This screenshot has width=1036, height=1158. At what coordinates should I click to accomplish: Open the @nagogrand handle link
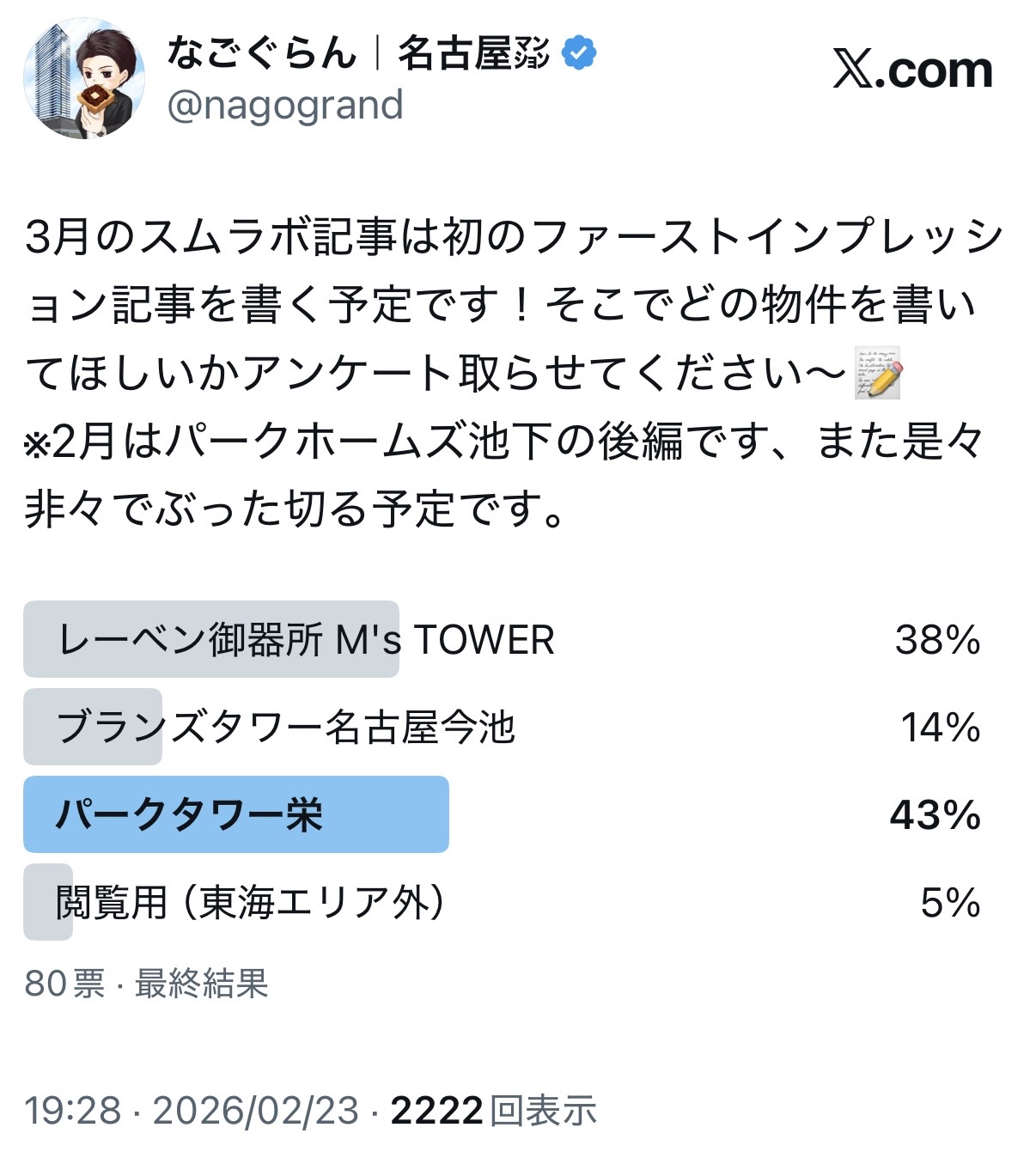click(284, 106)
